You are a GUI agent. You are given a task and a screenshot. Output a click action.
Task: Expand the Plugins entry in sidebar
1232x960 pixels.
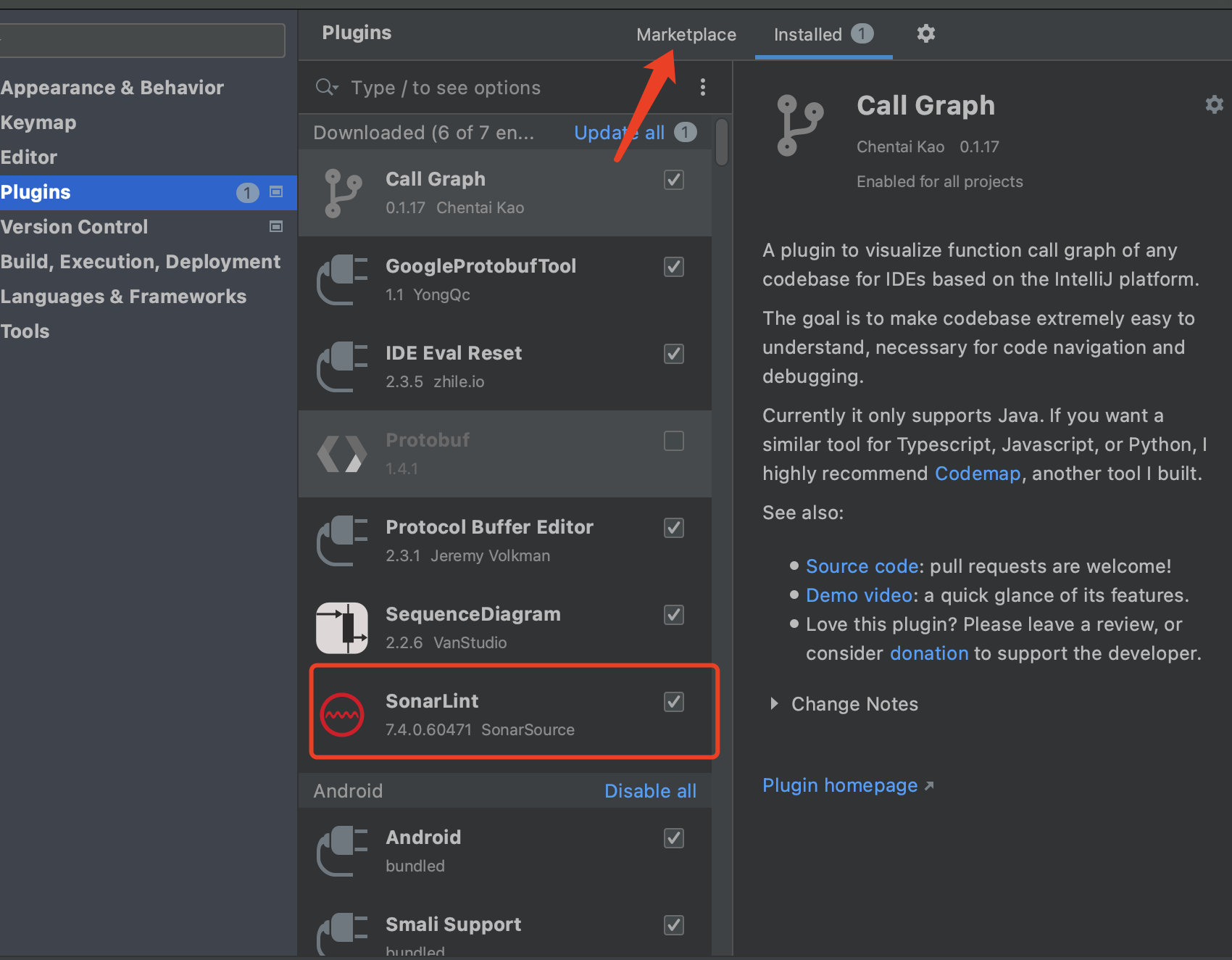pyautogui.click(x=275, y=192)
